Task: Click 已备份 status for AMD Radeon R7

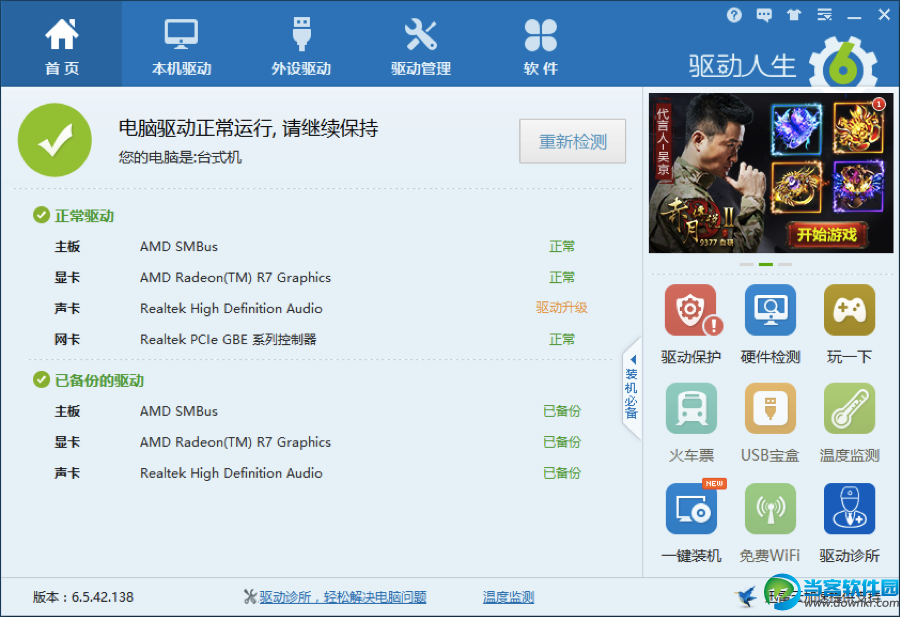Action: pos(562,442)
